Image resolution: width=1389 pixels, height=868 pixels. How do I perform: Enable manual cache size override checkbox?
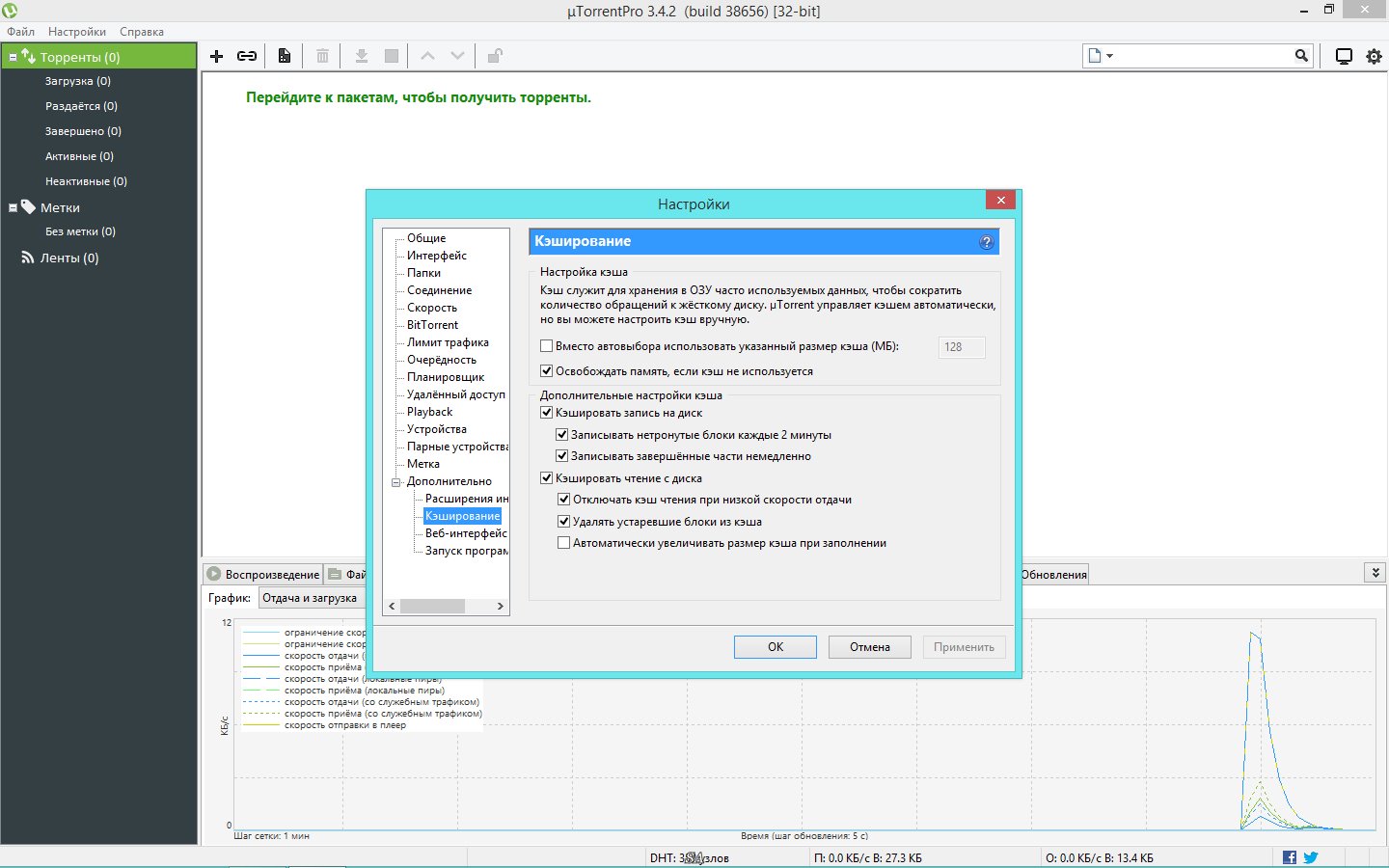coord(547,346)
